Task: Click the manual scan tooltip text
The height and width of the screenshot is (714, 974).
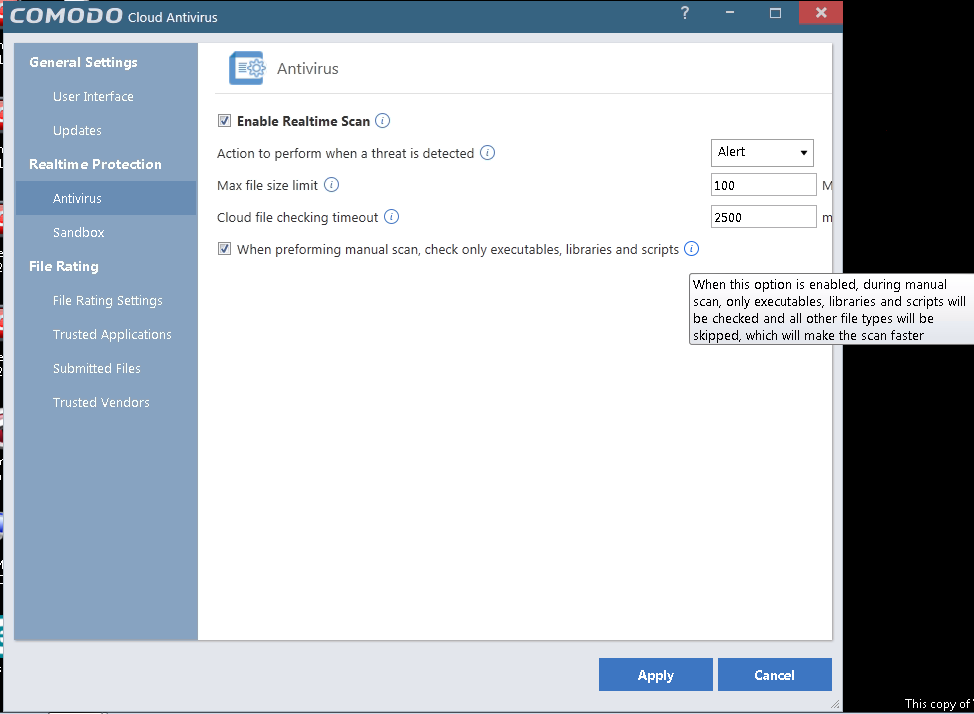Action: (x=829, y=309)
